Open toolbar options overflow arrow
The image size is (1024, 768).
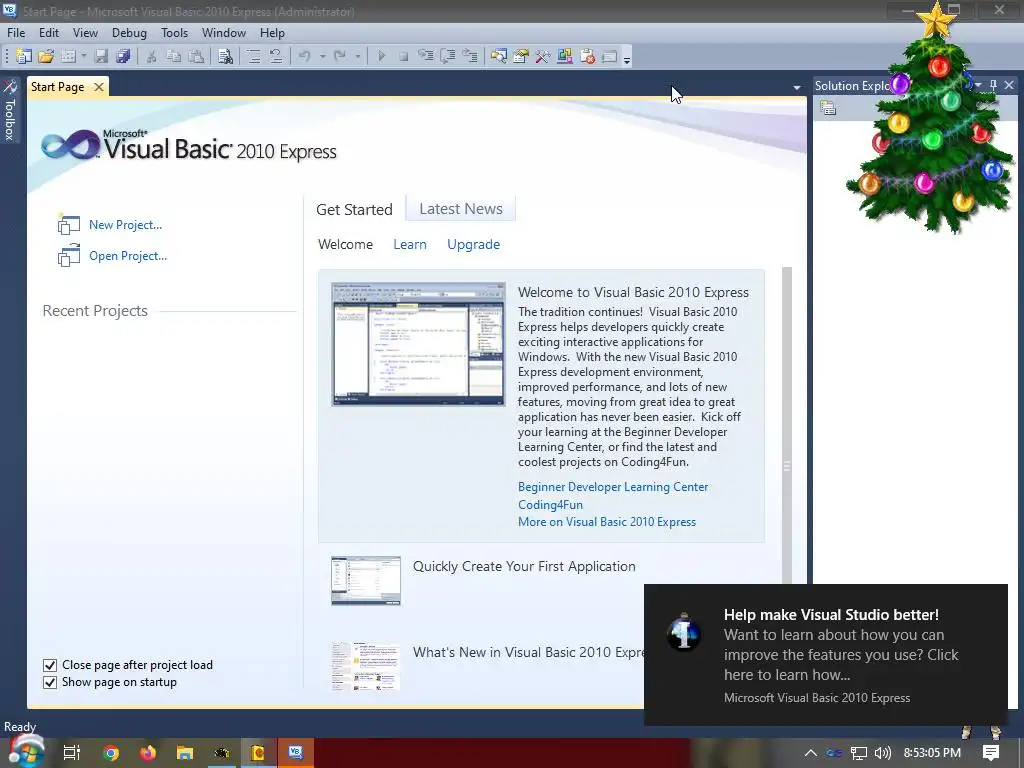(x=627, y=59)
